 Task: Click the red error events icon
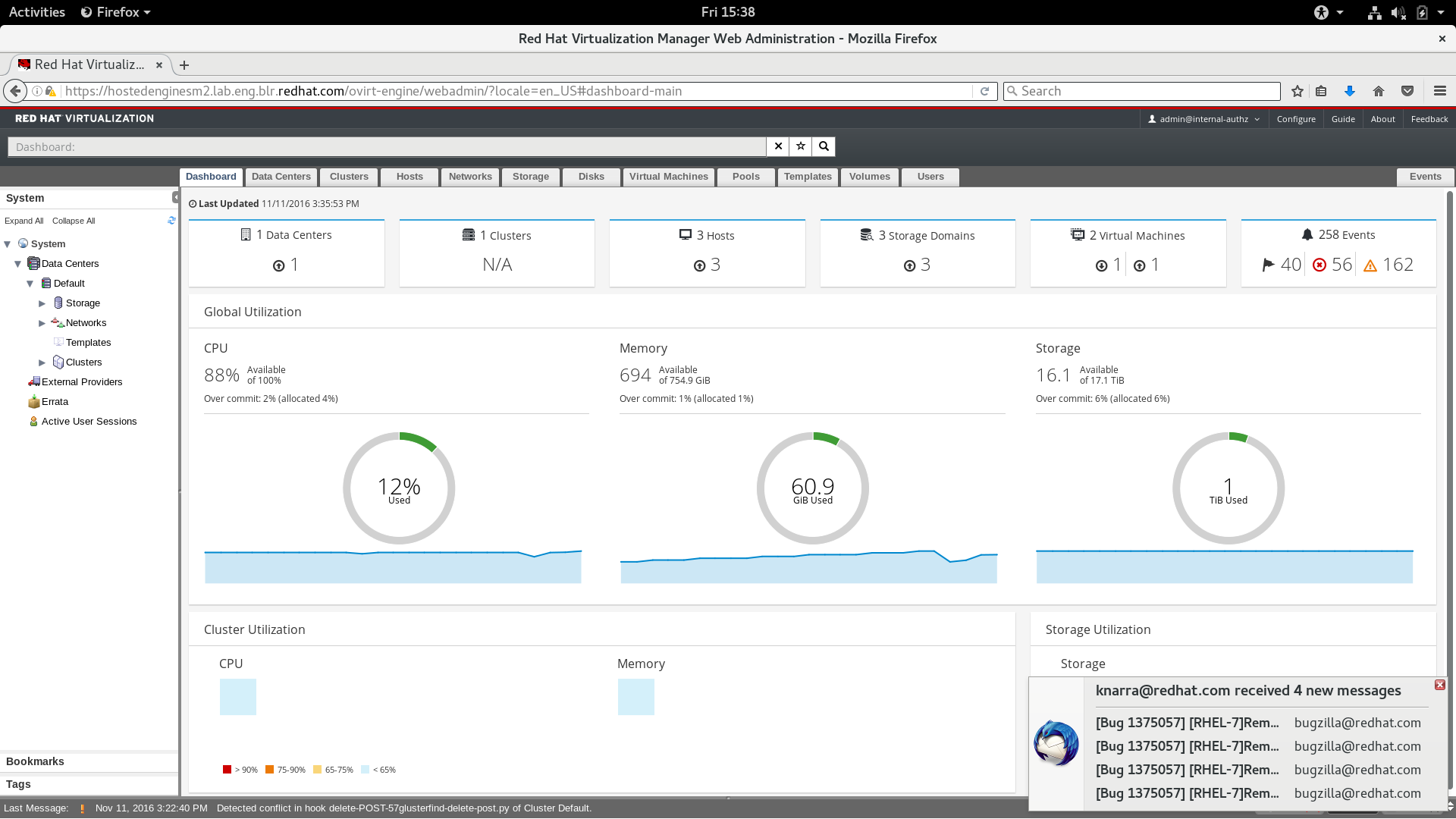[1319, 265]
